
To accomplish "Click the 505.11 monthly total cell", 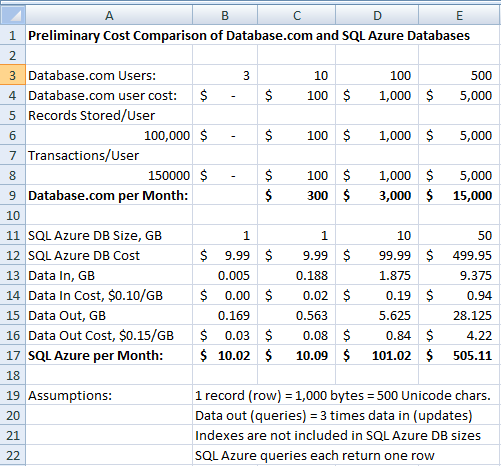I will pos(459,355).
